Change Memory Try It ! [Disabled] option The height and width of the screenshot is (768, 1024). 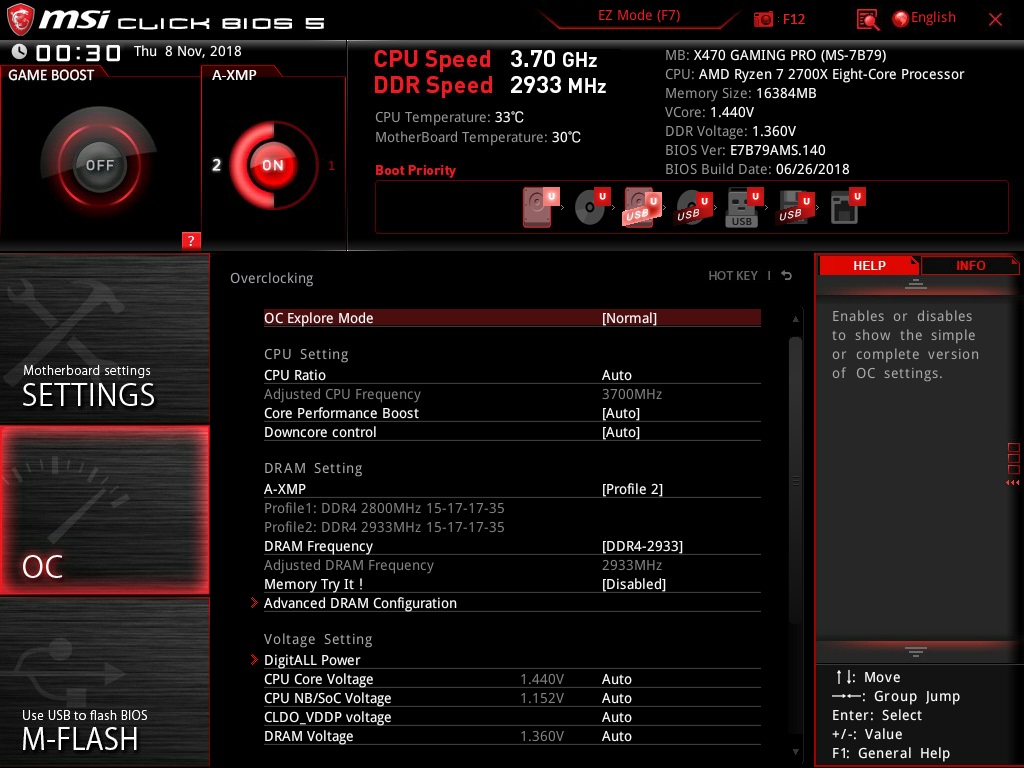pyautogui.click(x=633, y=584)
